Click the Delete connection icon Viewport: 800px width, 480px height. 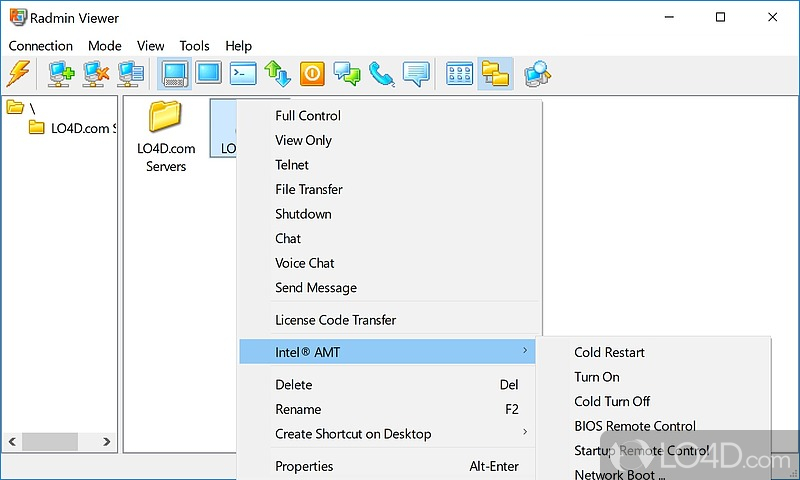point(96,74)
